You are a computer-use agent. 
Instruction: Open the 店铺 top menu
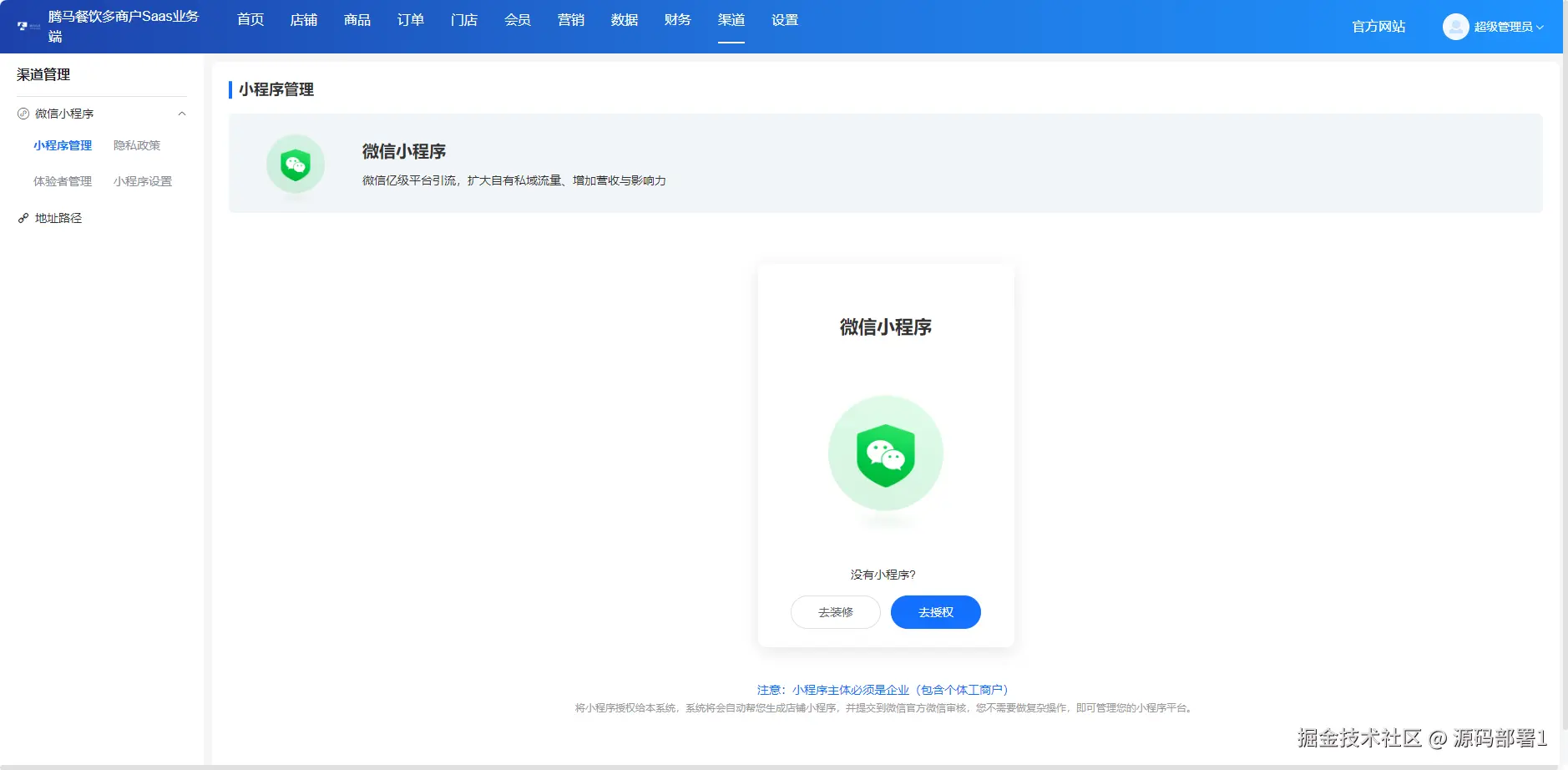(304, 20)
